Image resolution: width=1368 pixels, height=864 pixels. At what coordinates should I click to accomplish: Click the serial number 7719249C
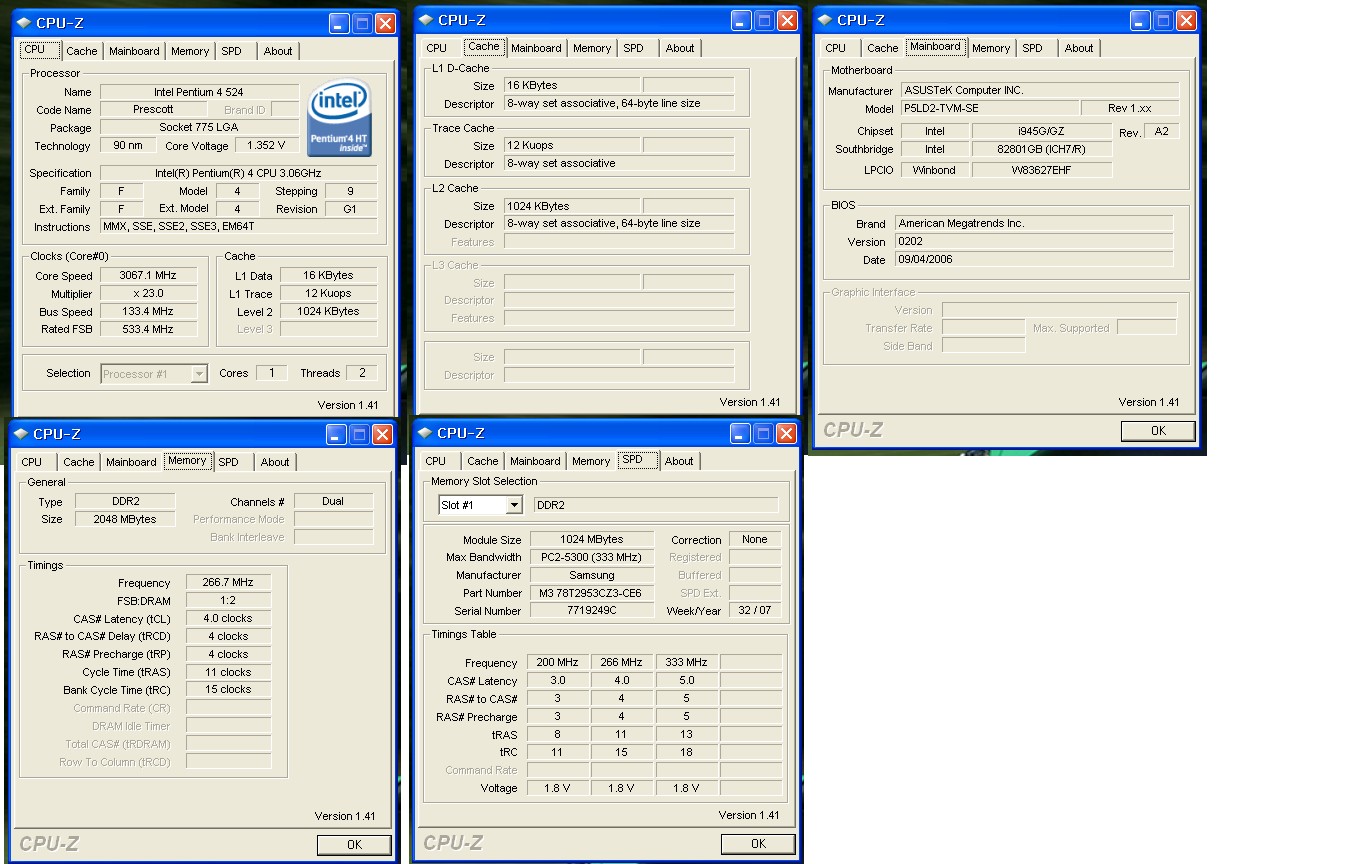591,610
